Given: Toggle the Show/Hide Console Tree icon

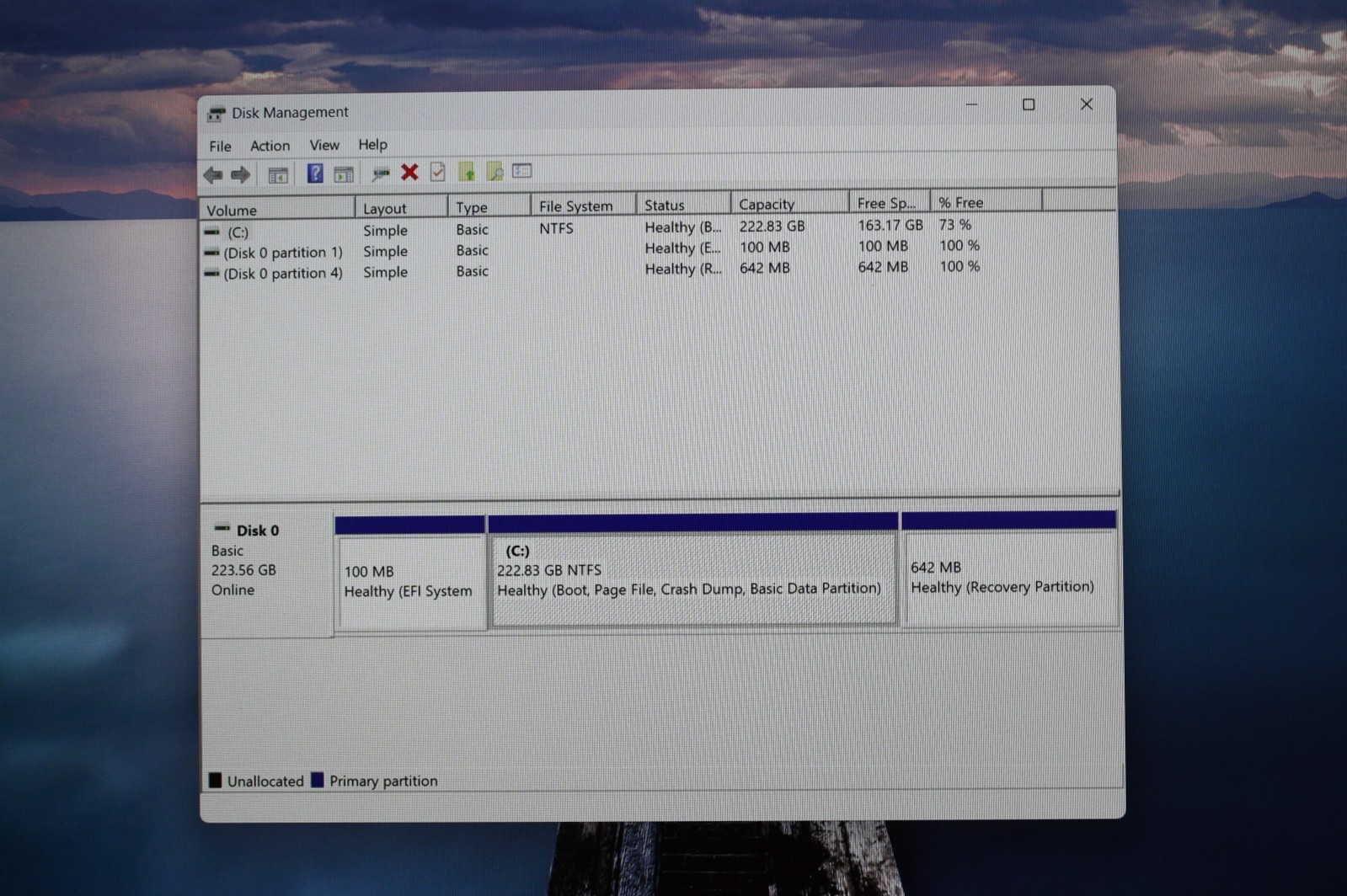Looking at the screenshot, I should click(x=278, y=175).
